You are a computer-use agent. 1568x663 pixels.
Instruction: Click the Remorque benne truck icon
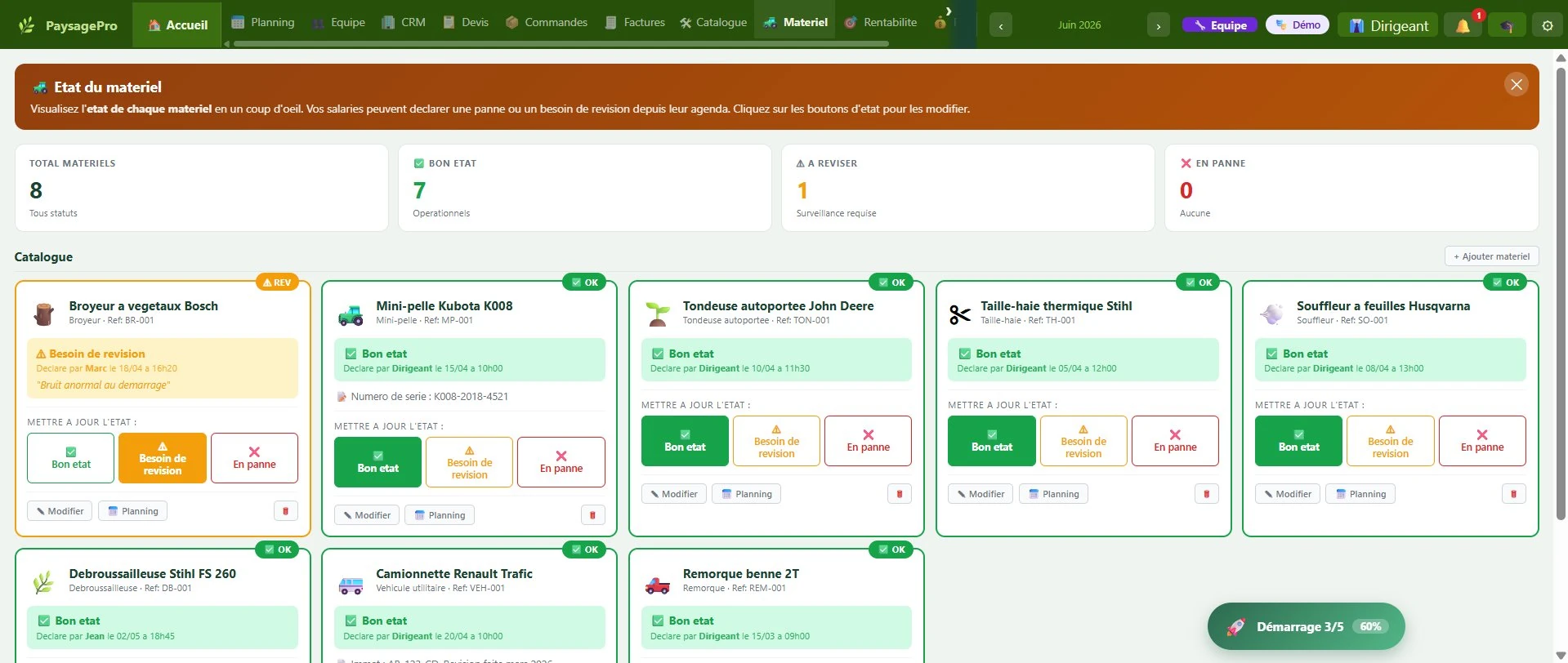click(x=658, y=585)
